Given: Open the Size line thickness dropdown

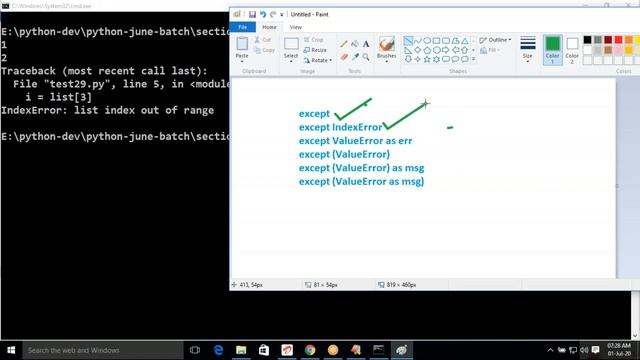Looking at the screenshot, I should pos(528,49).
